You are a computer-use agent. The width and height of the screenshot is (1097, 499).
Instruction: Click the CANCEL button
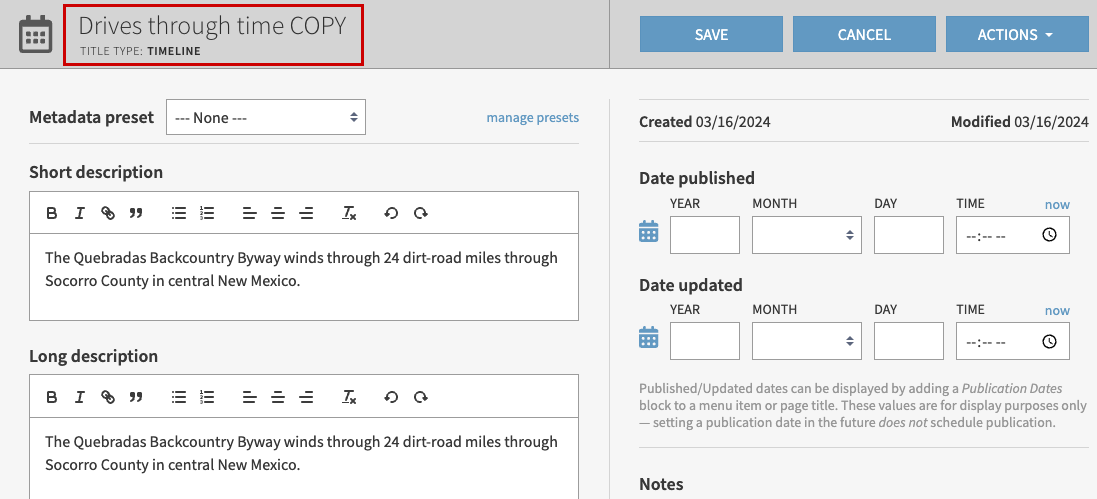click(864, 34)
